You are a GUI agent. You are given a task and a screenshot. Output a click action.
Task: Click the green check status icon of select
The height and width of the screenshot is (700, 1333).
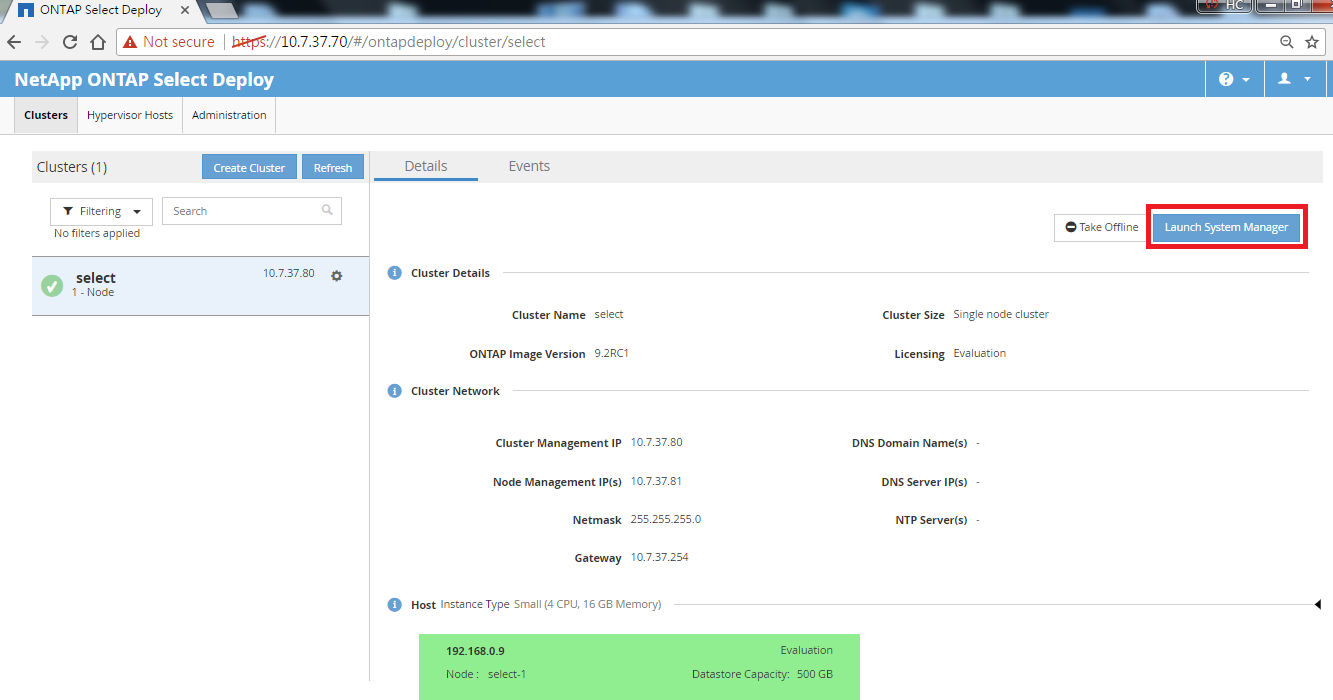tap(52, 286)
